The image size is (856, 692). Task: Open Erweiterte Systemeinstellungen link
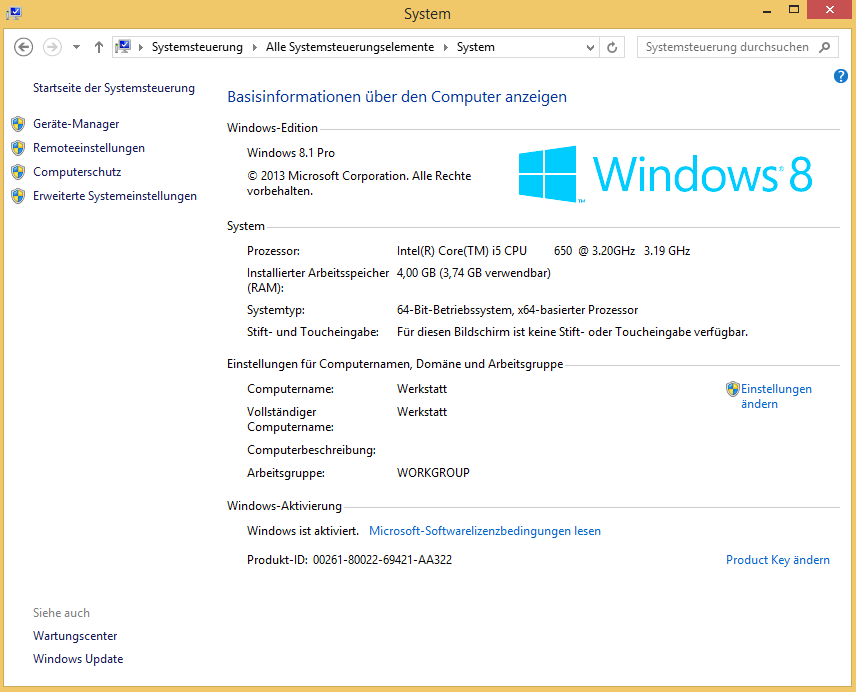(x=115, y=196)
